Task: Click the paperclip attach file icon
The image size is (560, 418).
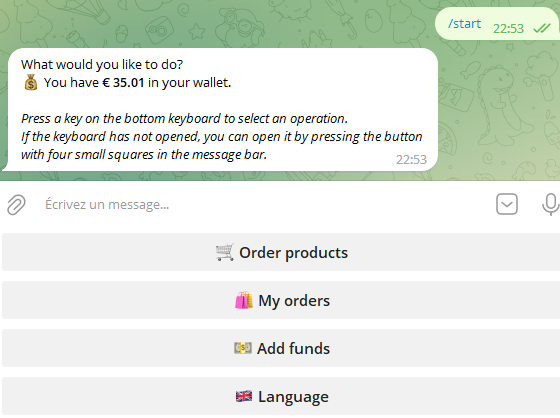Action: (x=16, y=205)
